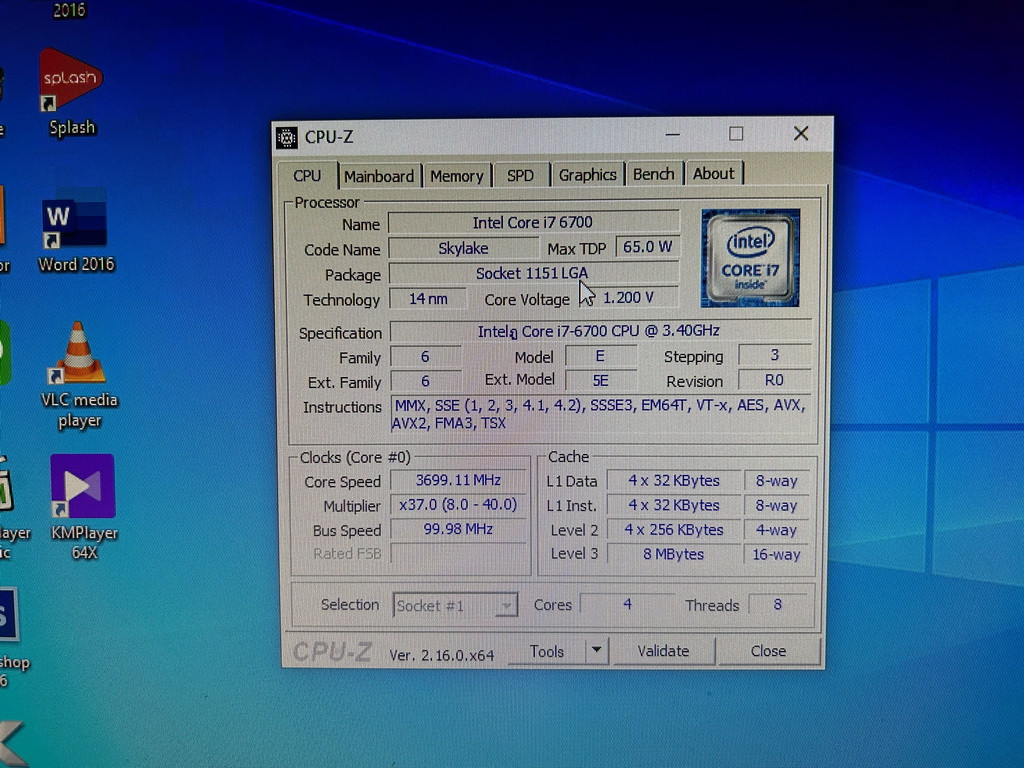Click the Tools button
The width and height of the screenshot is (1024, 768).
point(547,651)
